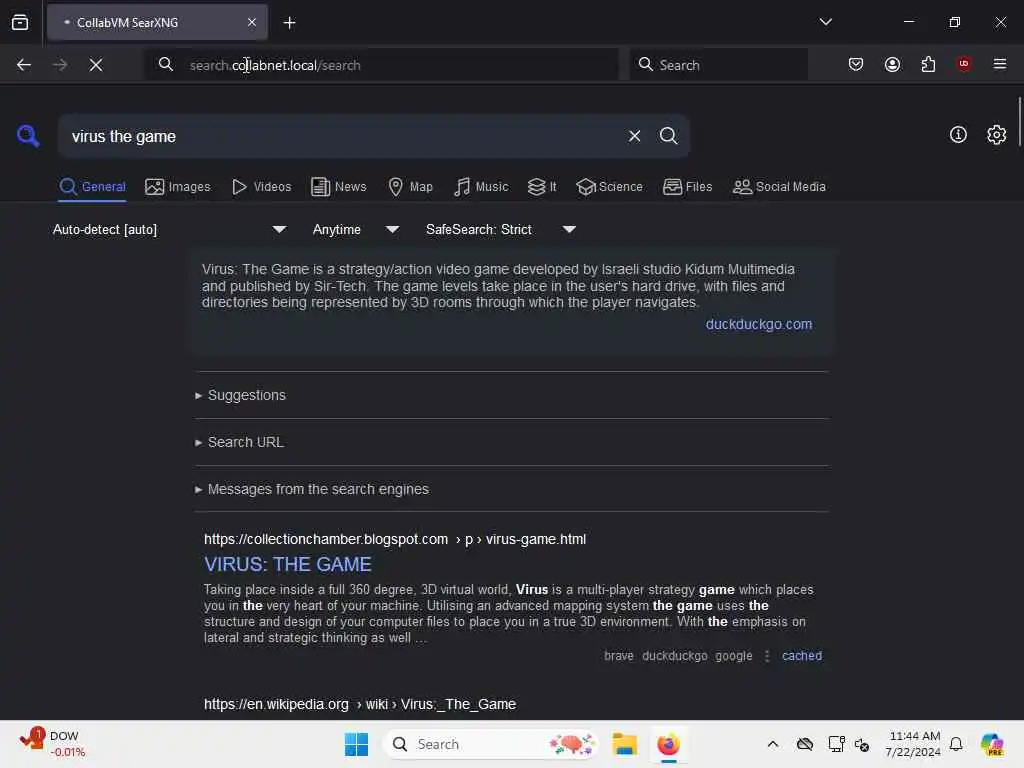This screenshot has width=1024, height=768.
Task: Open File Explorer from the taskbar
Action: (x=624, y=744)
